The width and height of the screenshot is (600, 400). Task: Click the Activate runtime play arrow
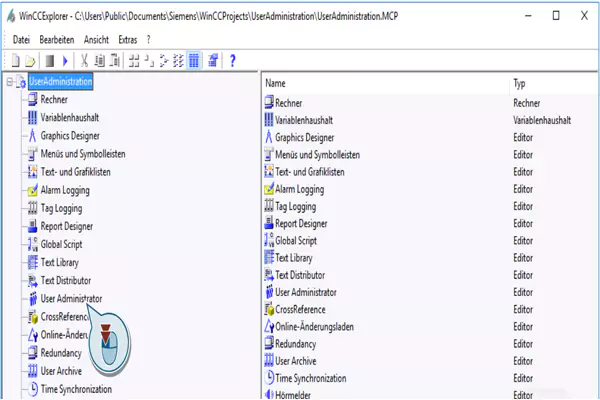click(65, 60)
